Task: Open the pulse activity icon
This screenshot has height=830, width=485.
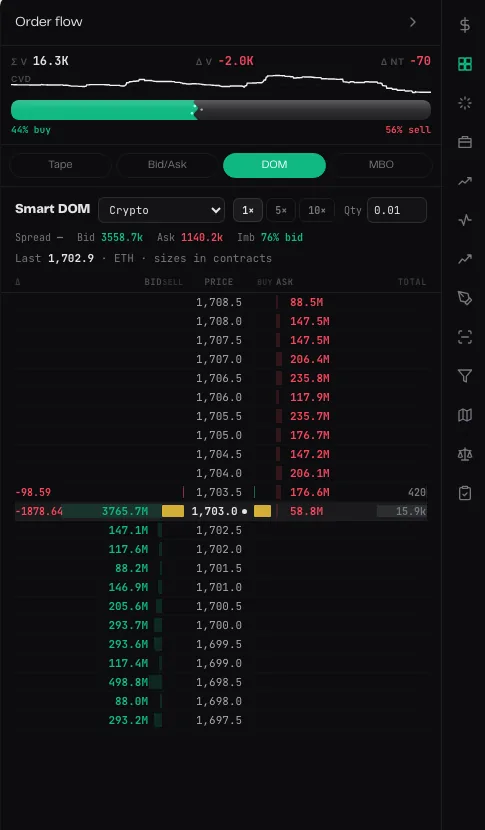Action: click(464, 220)
